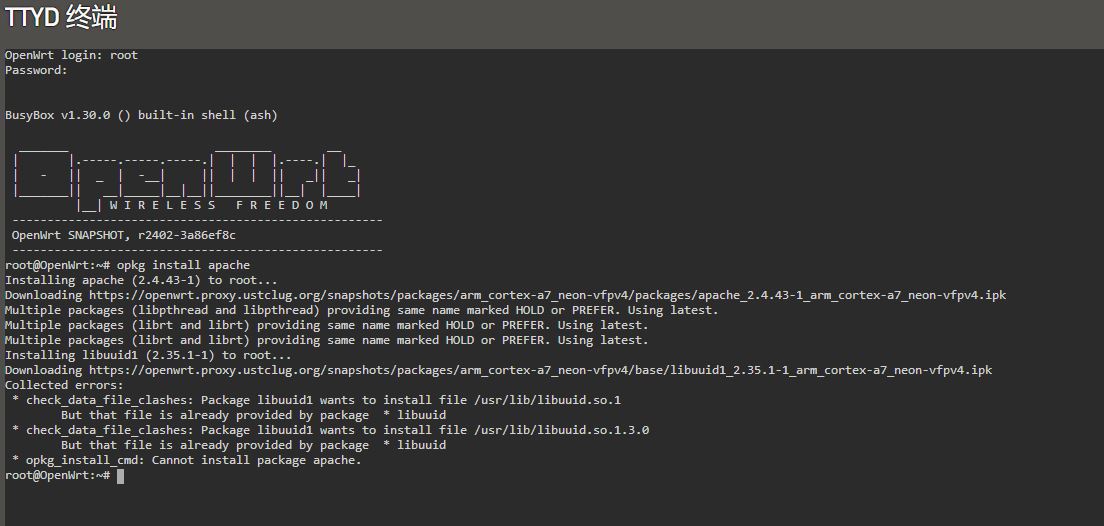
Task: Click the first librt HOLD or PREFER warning
Action: pyautogui.click(x=326, y=325)
